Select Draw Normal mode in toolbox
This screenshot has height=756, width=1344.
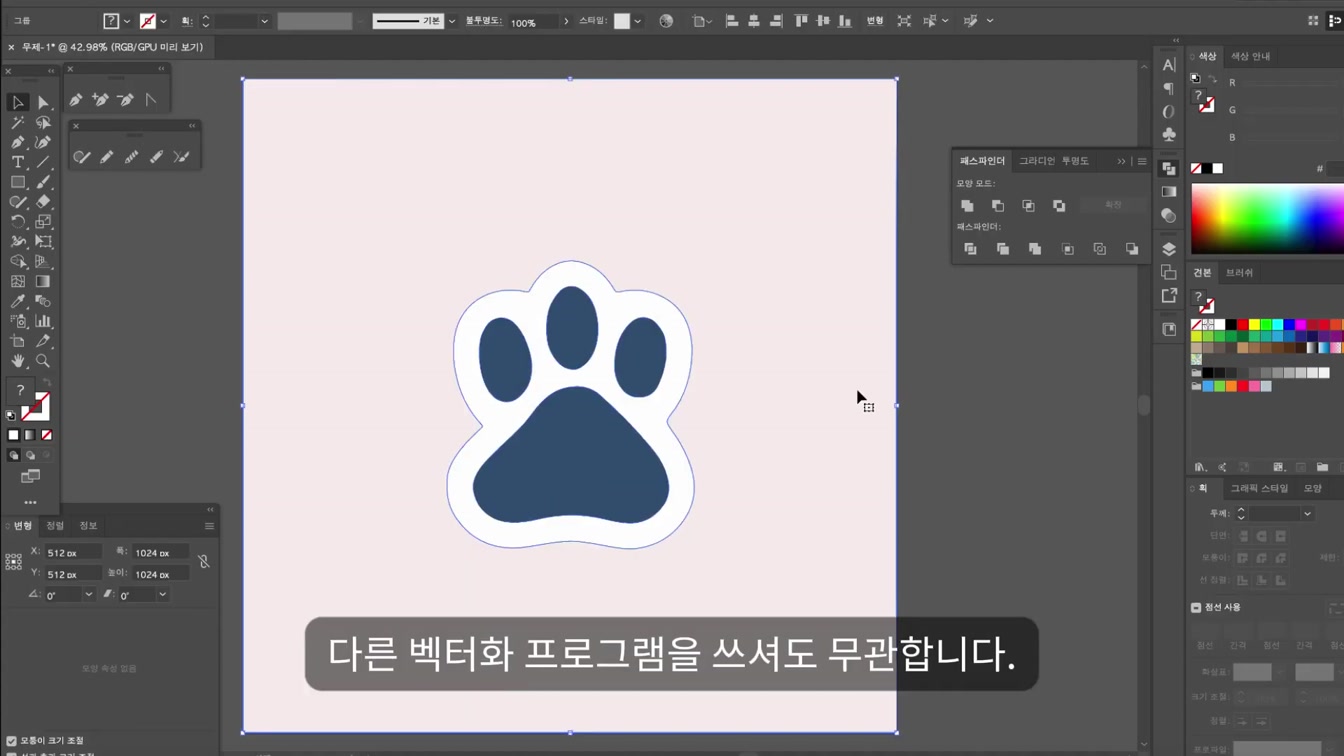pos(14,455)
